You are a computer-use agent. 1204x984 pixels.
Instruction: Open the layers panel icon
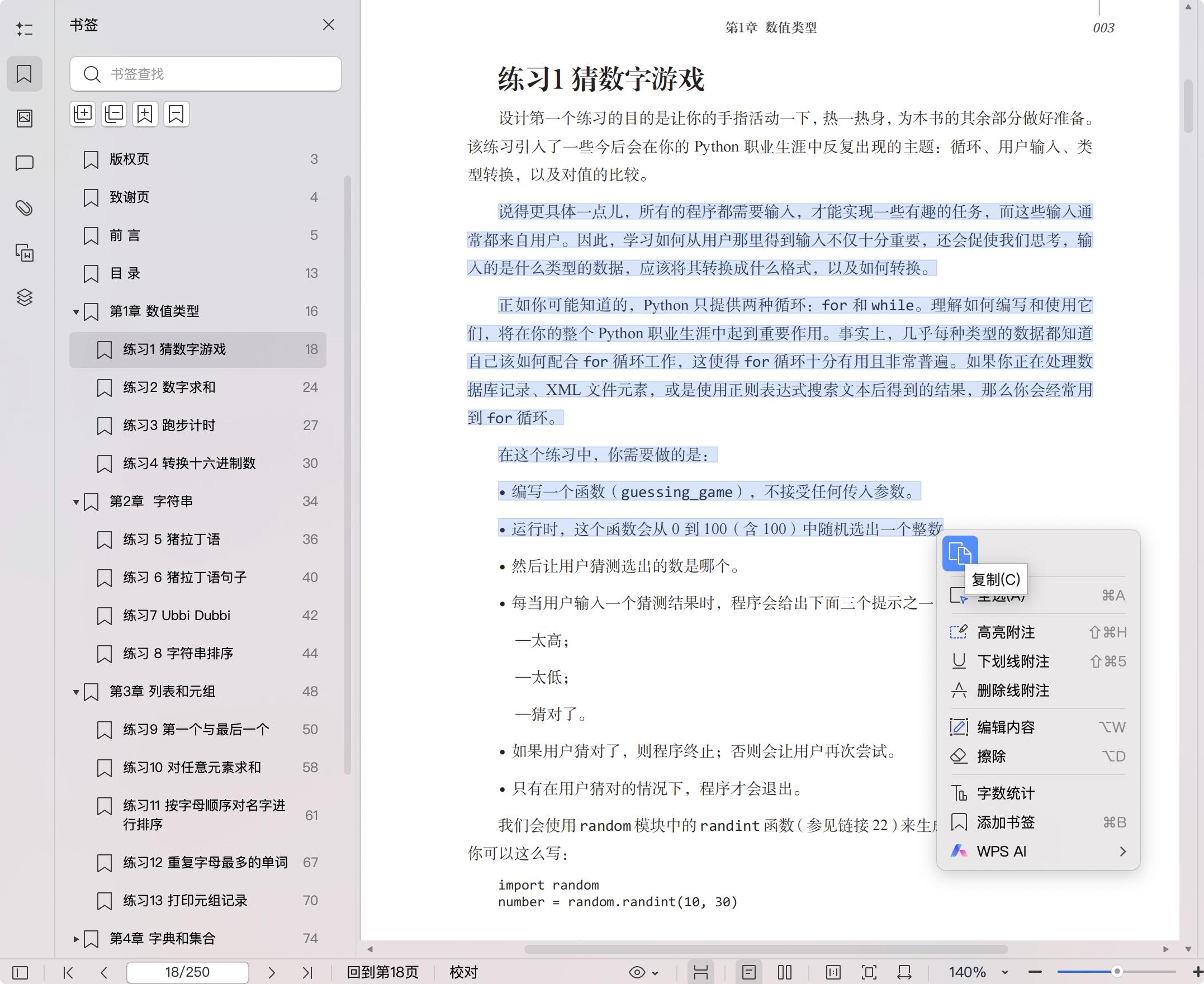point(25,297)
